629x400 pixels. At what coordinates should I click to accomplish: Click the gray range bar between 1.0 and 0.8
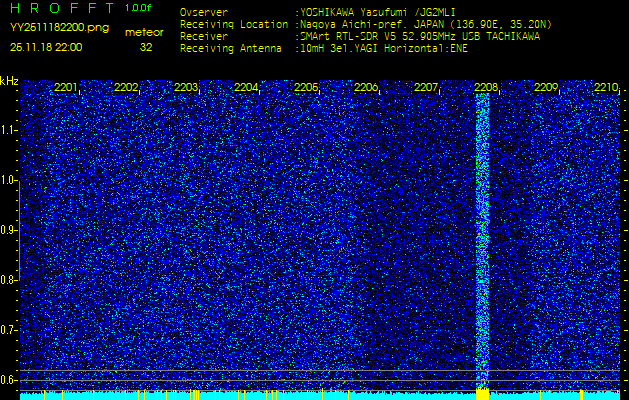click(19, 231)
